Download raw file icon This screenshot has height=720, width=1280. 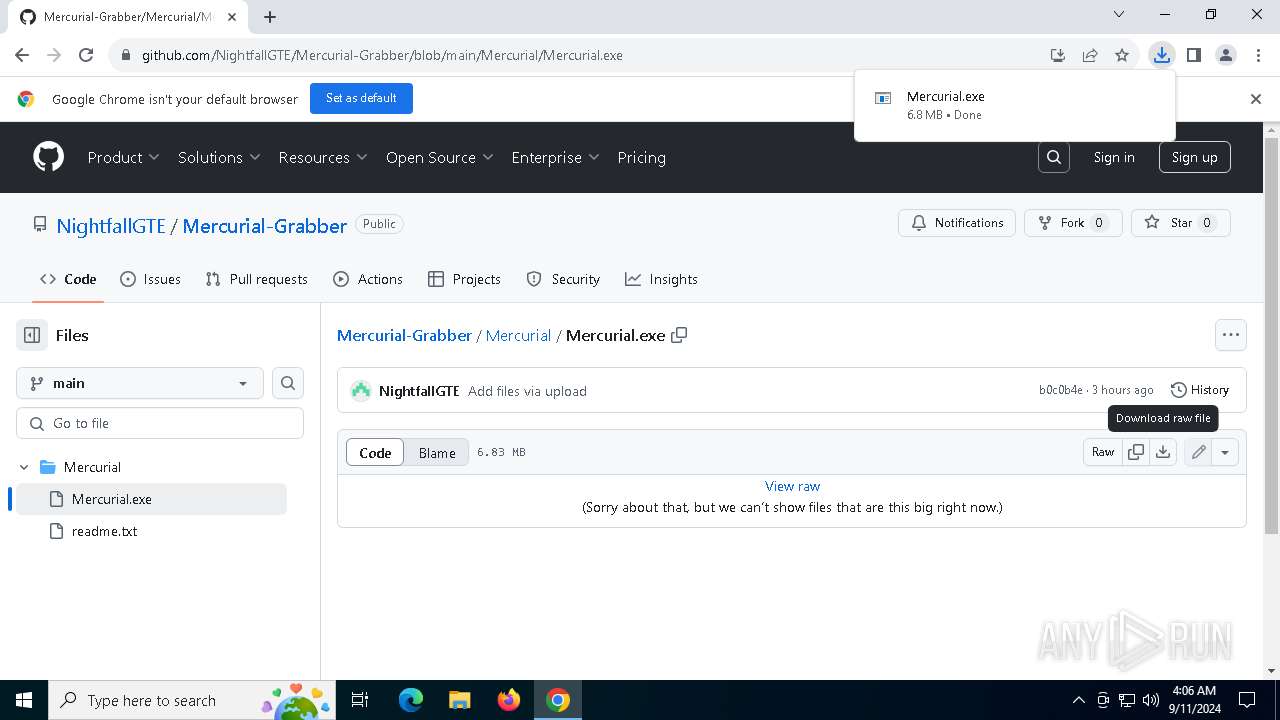(x=1163, y=452)
